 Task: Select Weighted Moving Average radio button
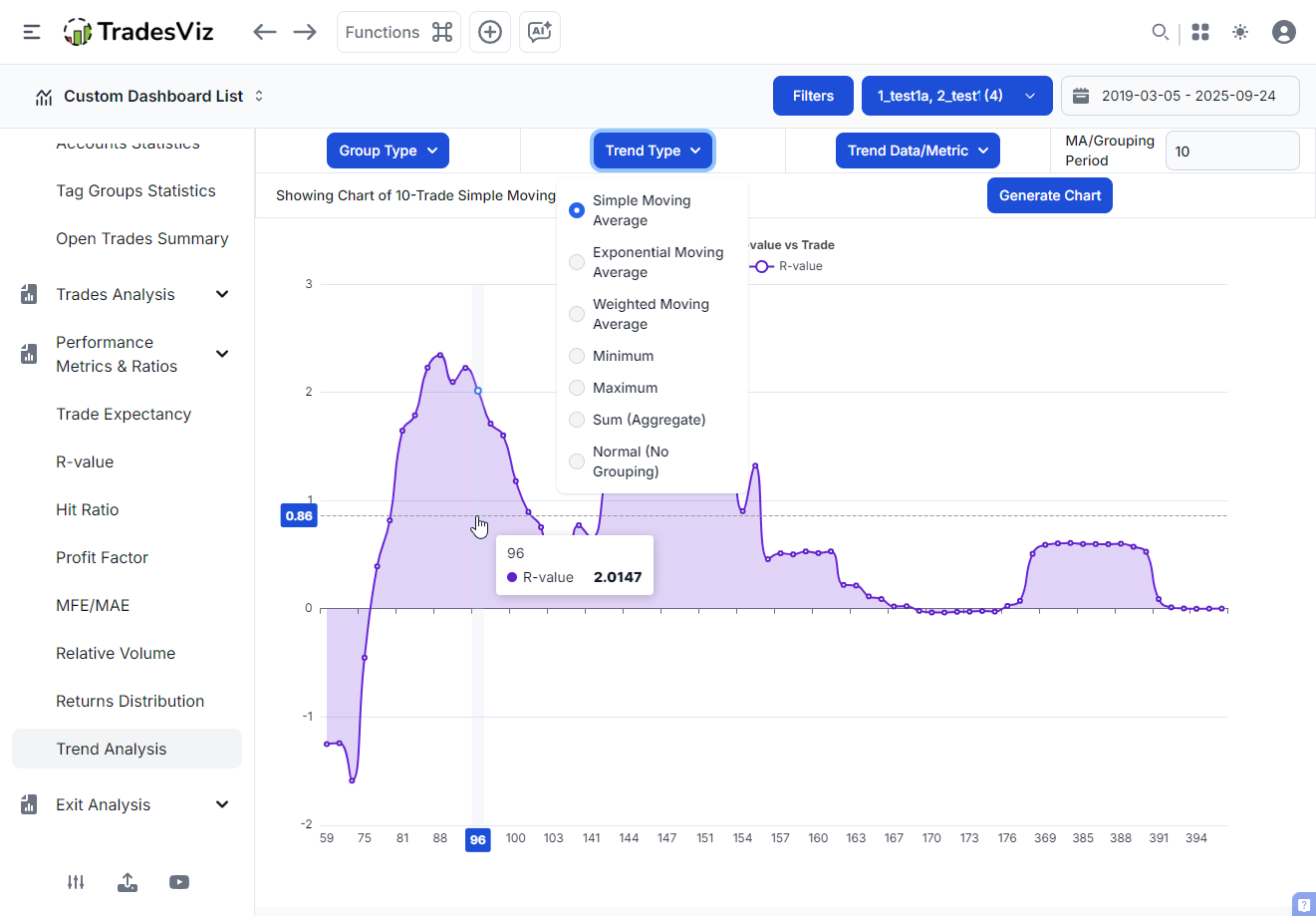pos(577,314)
